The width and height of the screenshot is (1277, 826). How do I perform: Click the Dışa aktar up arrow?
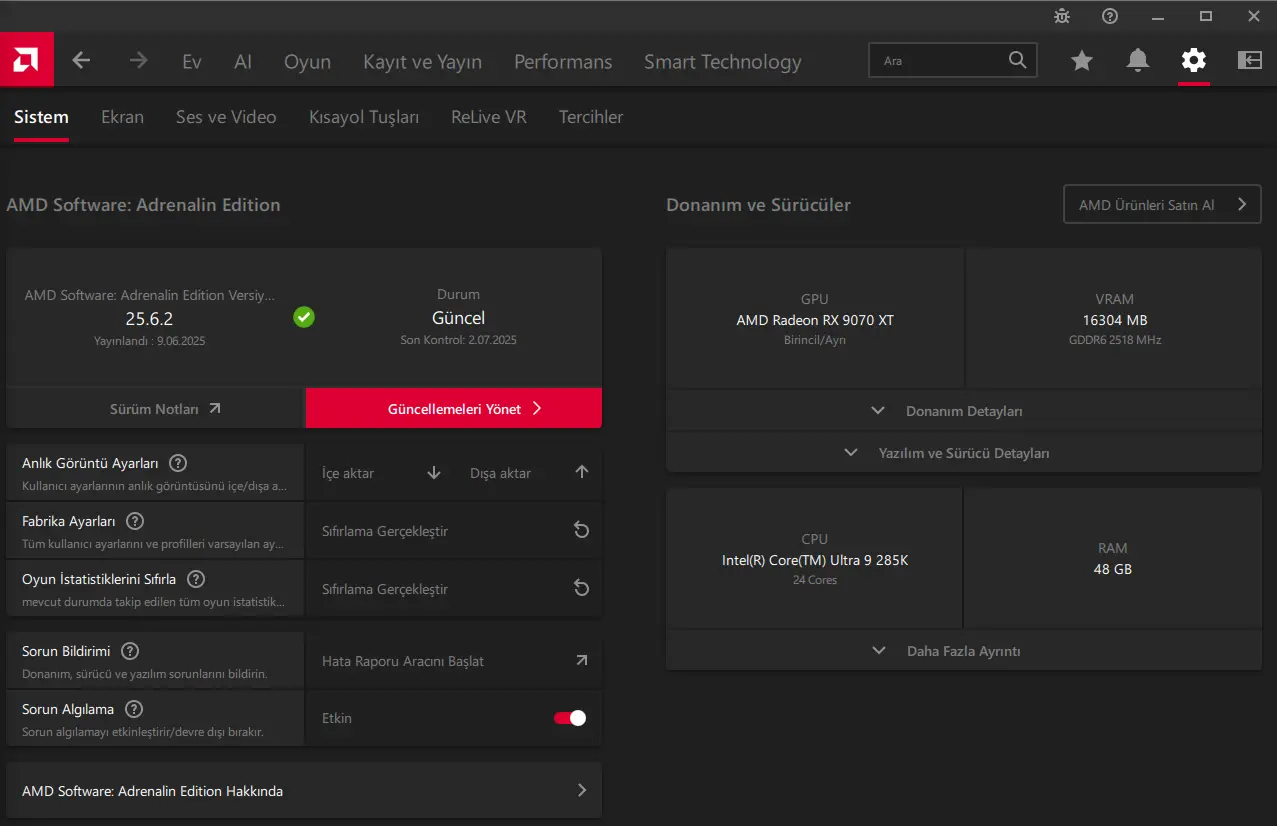coord(582,472)
